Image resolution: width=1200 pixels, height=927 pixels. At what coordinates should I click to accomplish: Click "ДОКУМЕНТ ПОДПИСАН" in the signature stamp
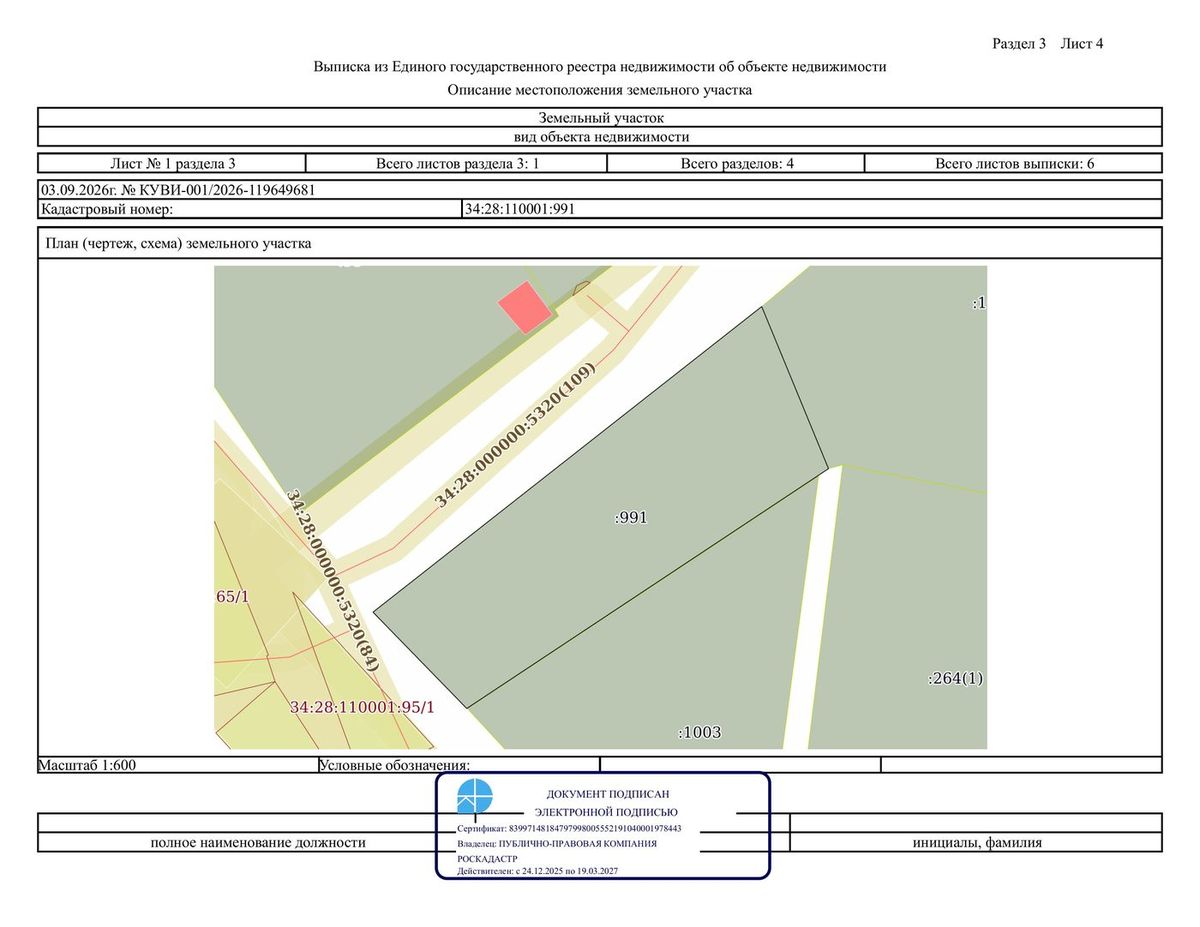[608, 794]
